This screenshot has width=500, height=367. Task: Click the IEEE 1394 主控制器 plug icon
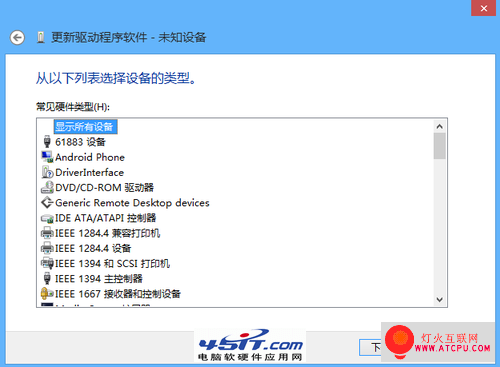click(47, 278)
